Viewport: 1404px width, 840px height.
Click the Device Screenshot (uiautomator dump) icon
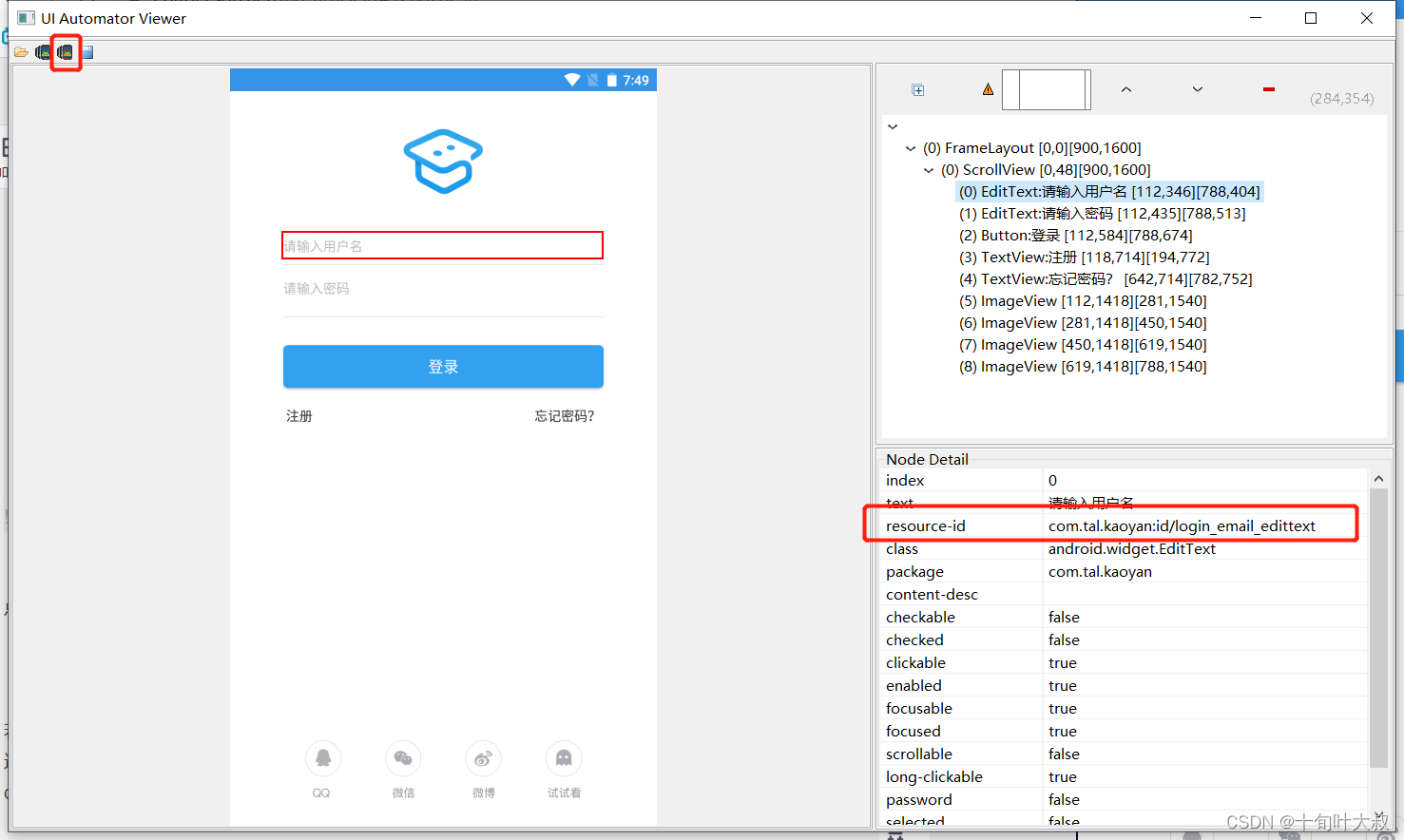(x=43, y=52)
